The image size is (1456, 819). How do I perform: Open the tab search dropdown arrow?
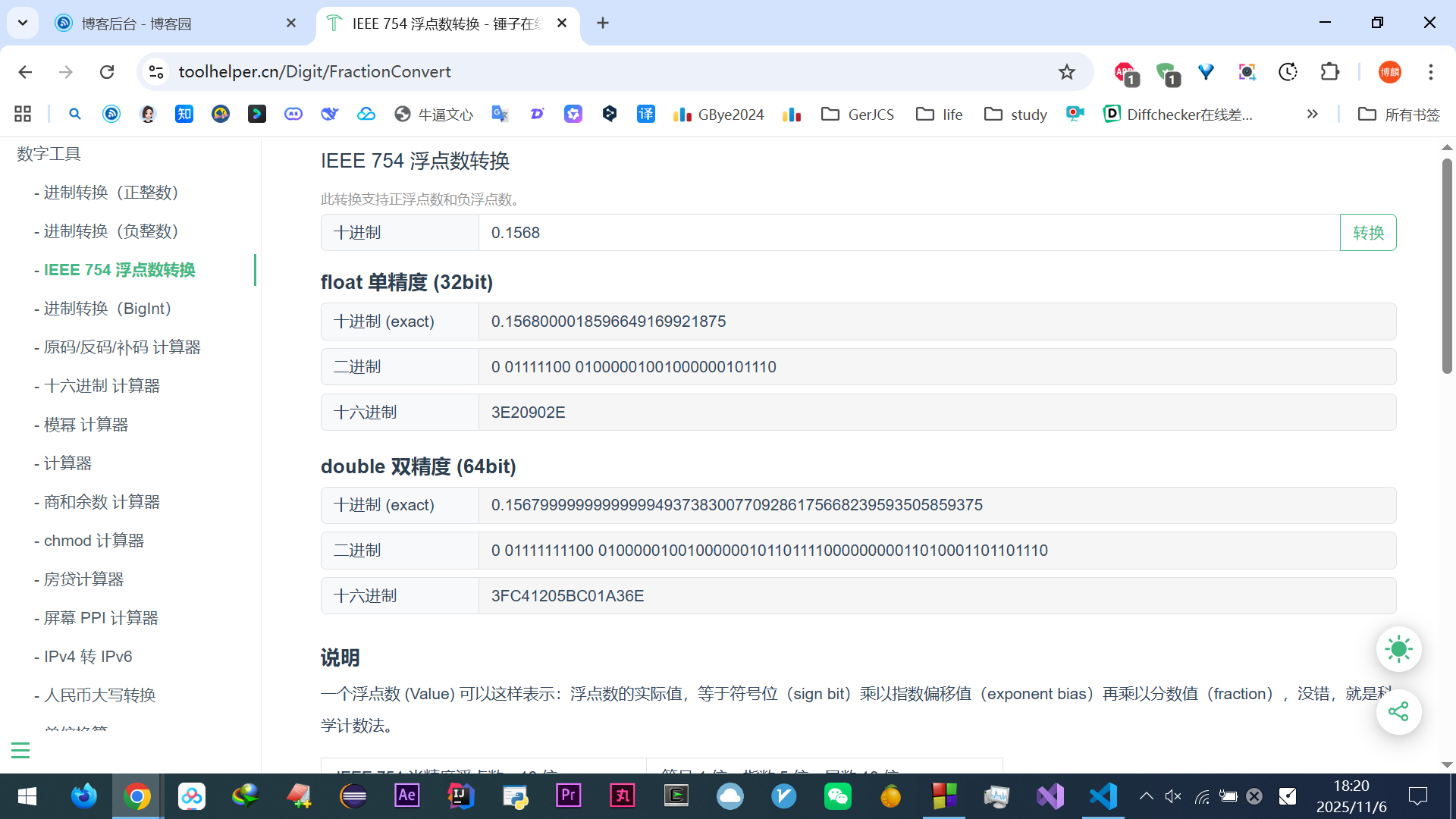tap(23, 23)
